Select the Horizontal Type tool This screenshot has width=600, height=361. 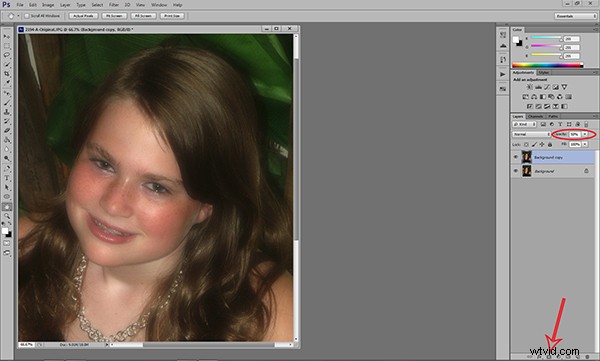pos(7,178)
